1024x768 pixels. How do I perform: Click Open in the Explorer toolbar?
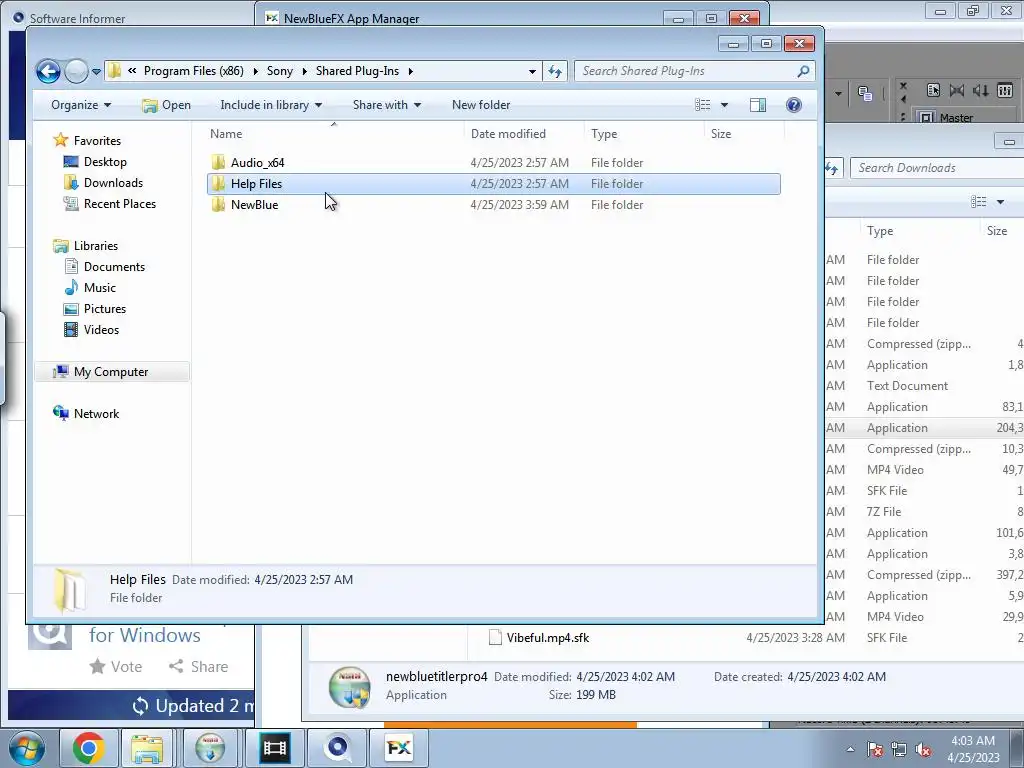(x=167, y=105)
